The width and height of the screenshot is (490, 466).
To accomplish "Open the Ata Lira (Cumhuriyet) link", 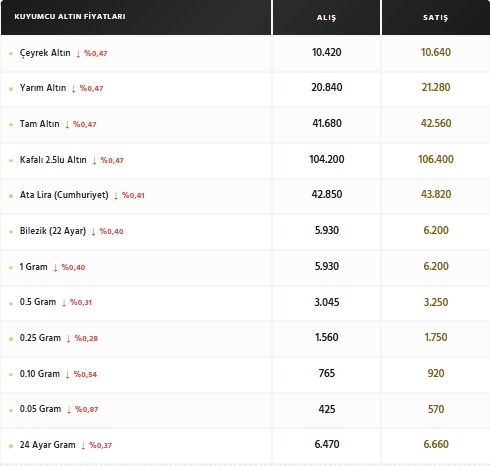I will tap(64, 195).
